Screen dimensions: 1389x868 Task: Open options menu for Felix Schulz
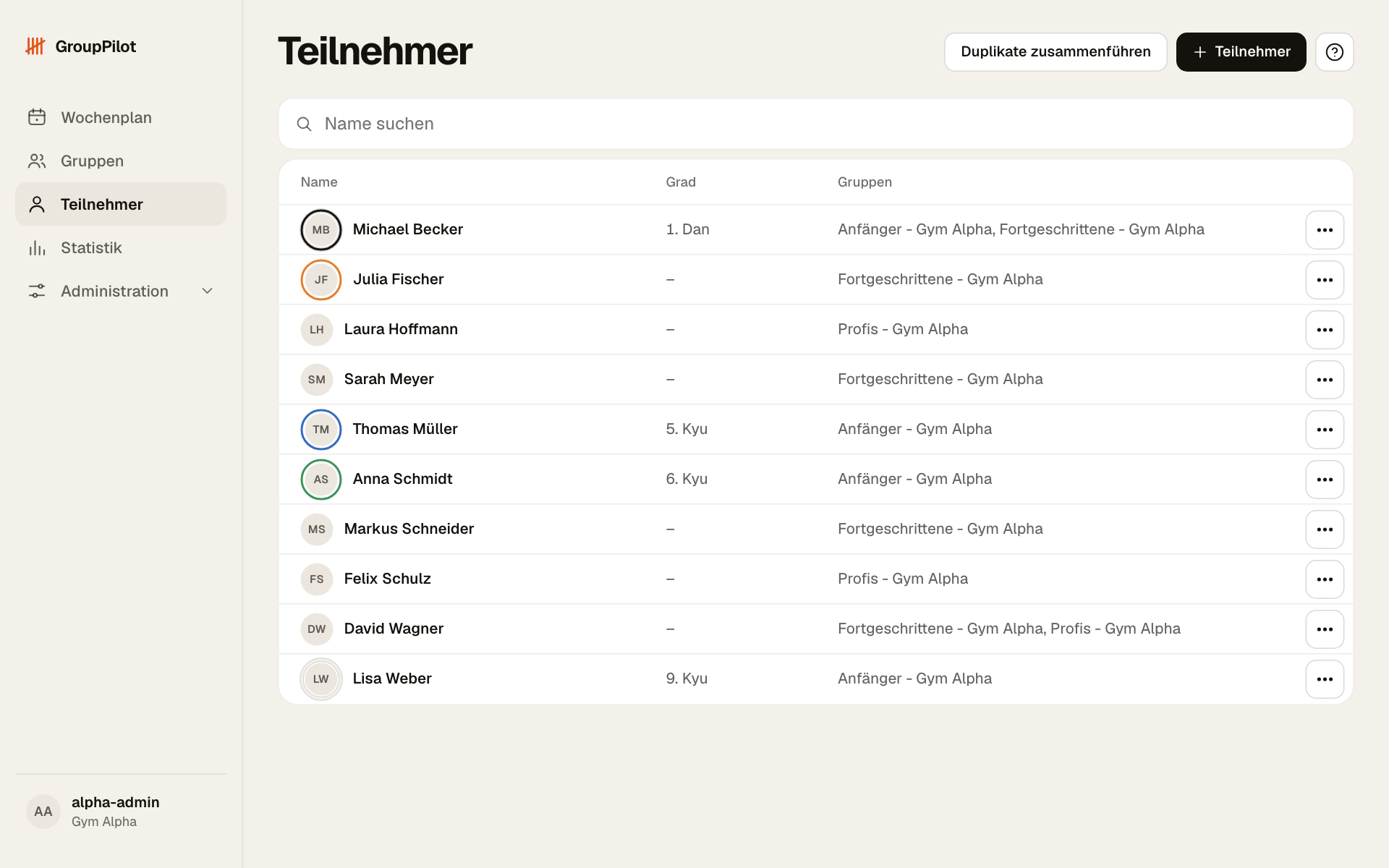(x=1325, y=579)
